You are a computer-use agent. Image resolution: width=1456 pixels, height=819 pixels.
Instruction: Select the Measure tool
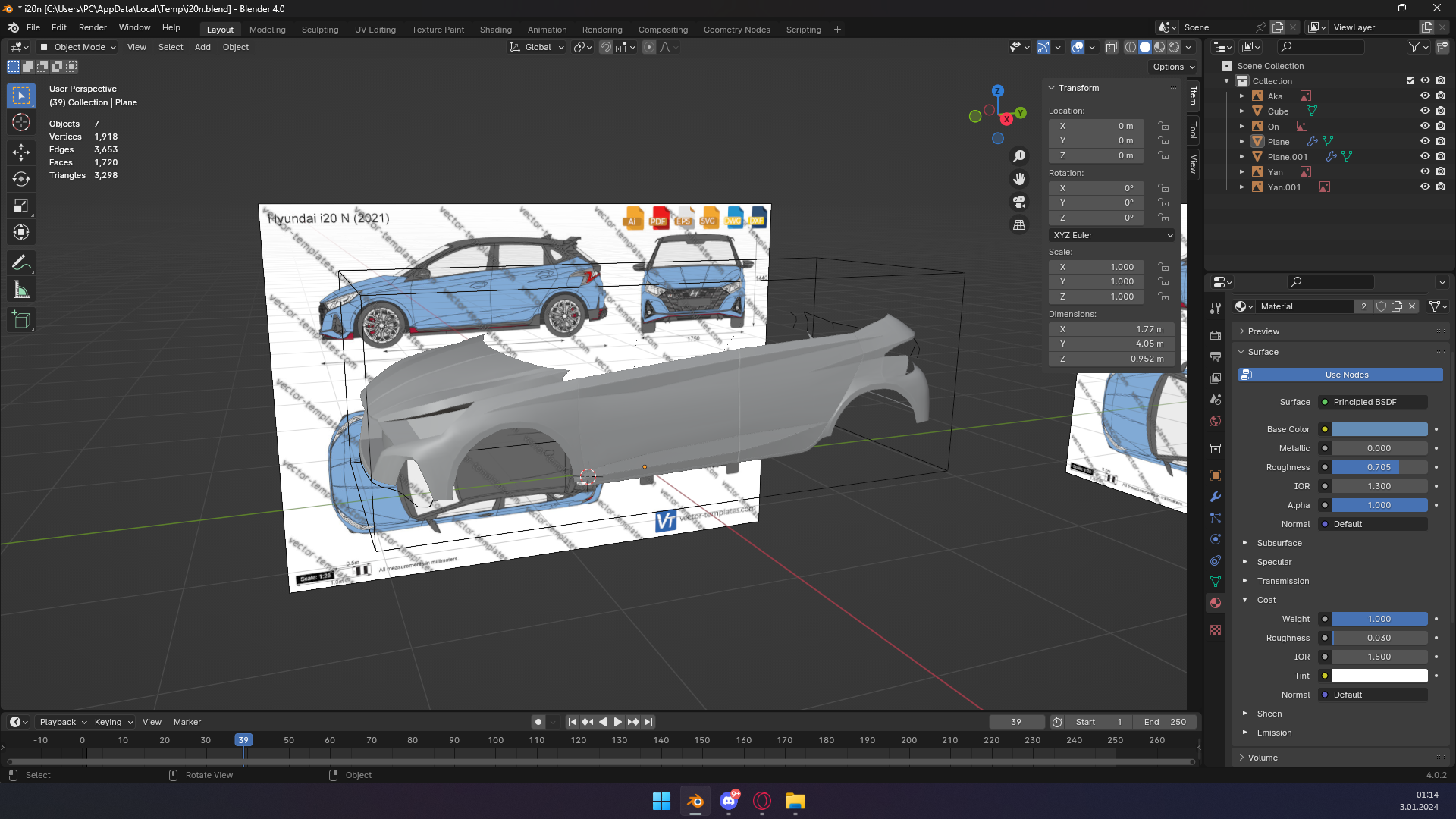(x=21, y=290)
